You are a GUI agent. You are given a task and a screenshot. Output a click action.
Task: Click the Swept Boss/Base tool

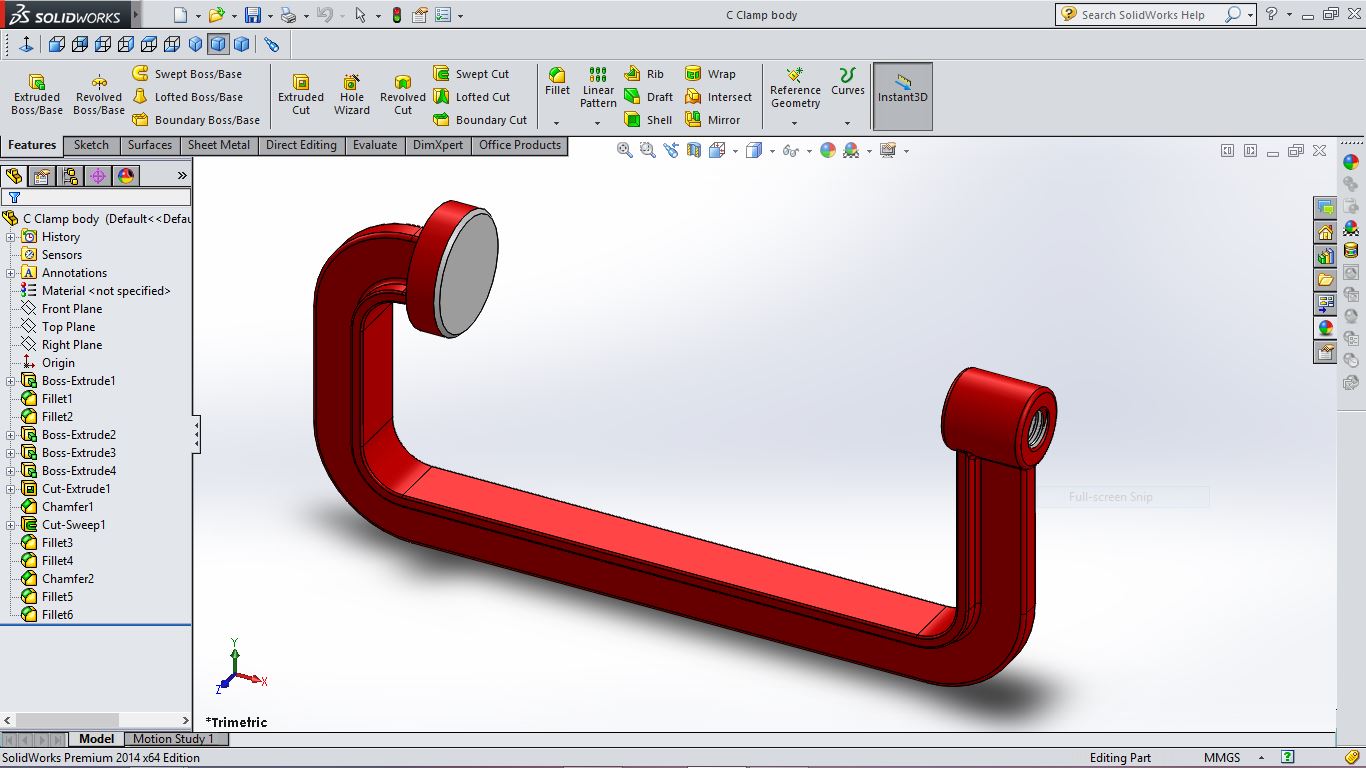[x=187, y=74]
